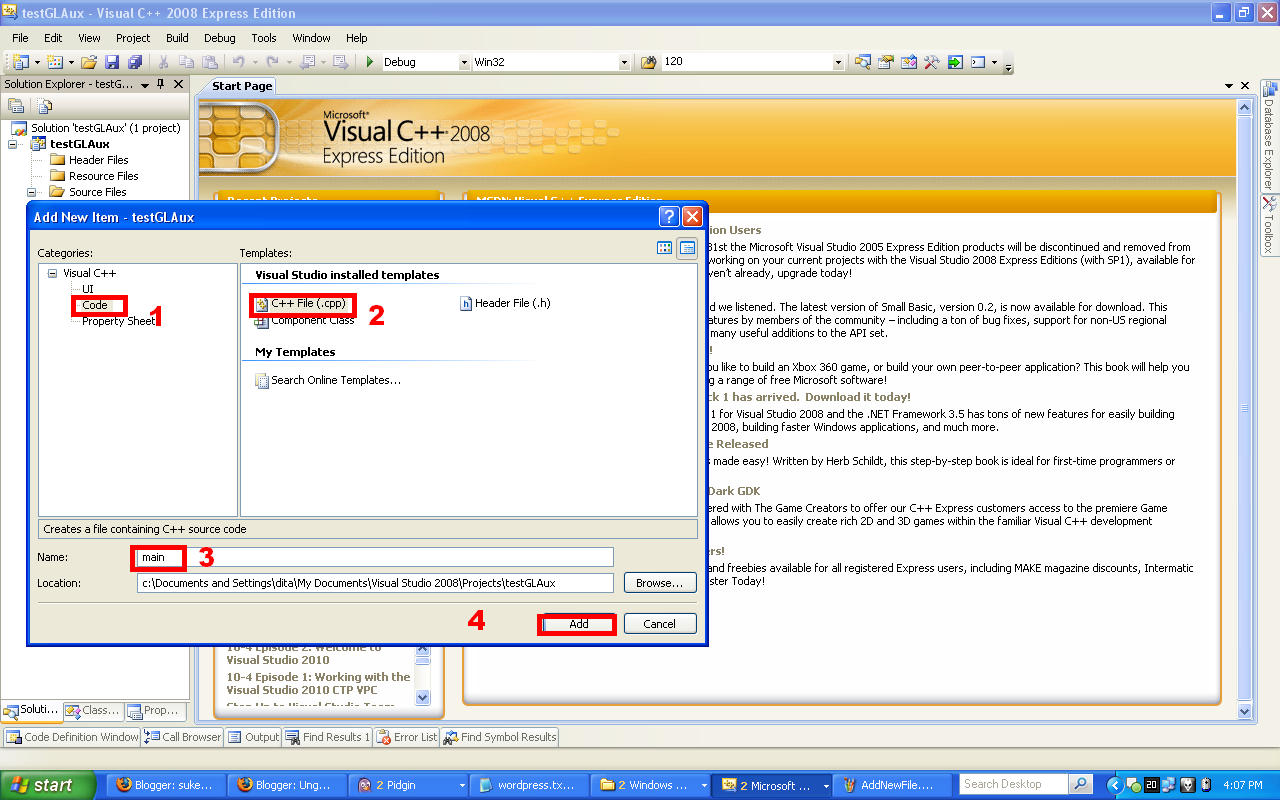Image resolution: width=1280 pixels, height=800 pixels.
Task: Click the Cancel button
Action: (660, 624)
